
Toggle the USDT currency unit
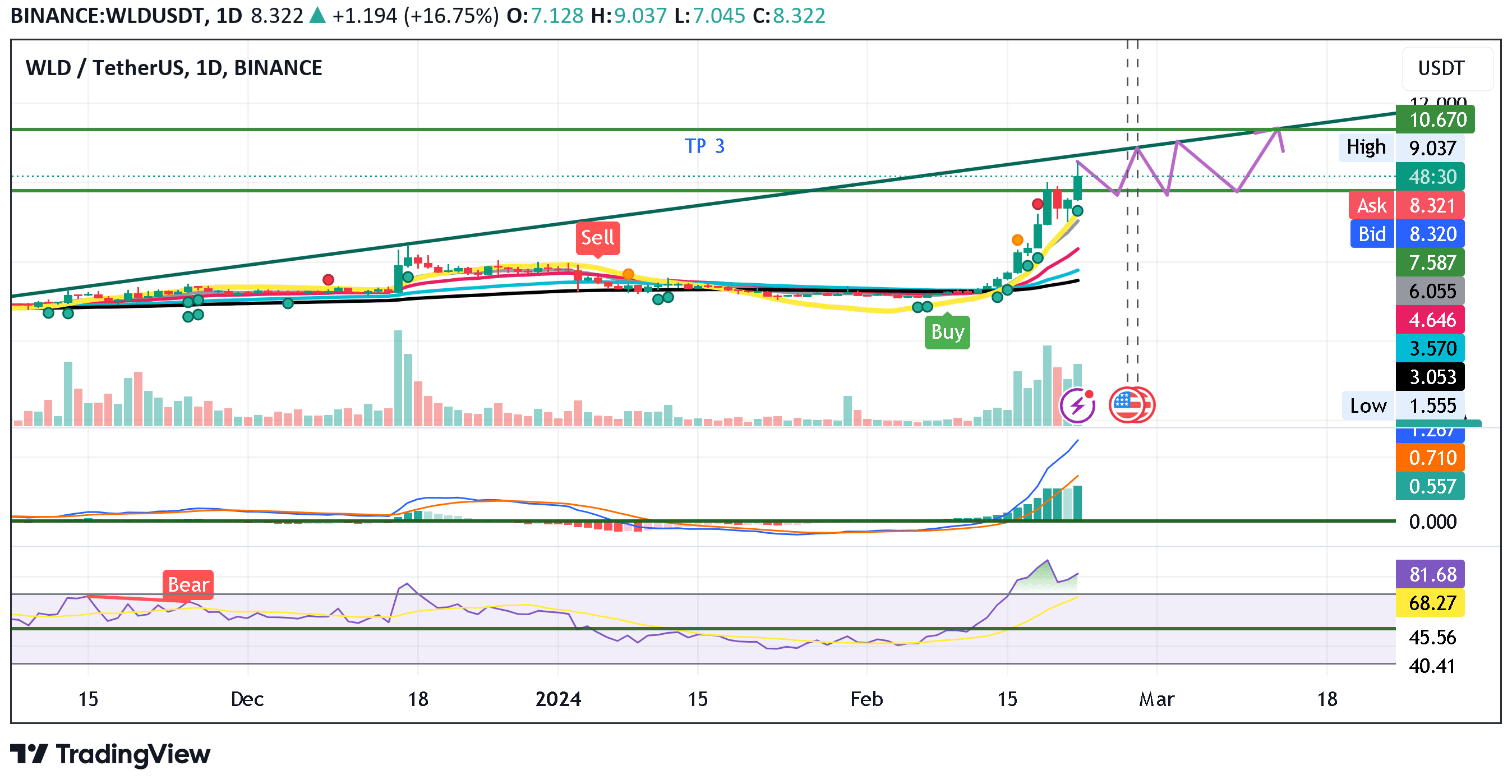[x=1444, y=68]
